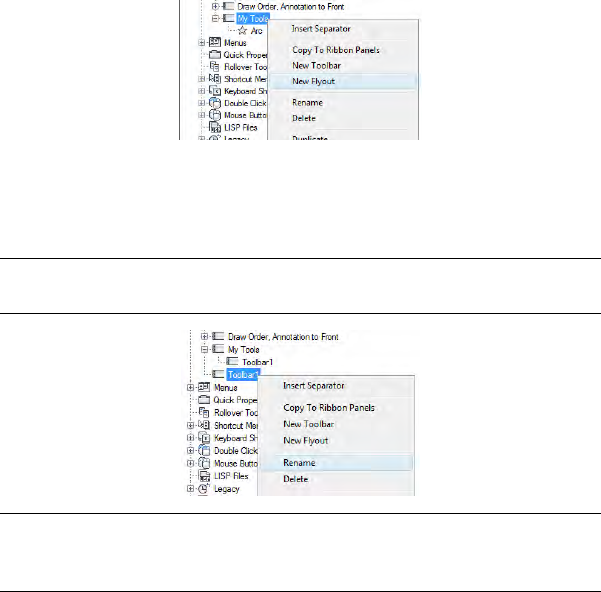Click toolbar icon of unselected My Tools, lower tree
Viewport: 601px width, 592px height.
pyautogui.click(x=218, y=349)
